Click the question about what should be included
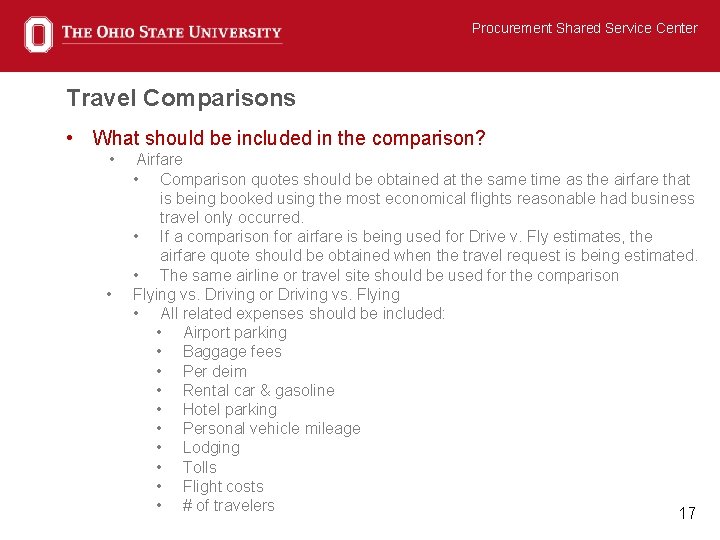720x540 pixels. 288,138
